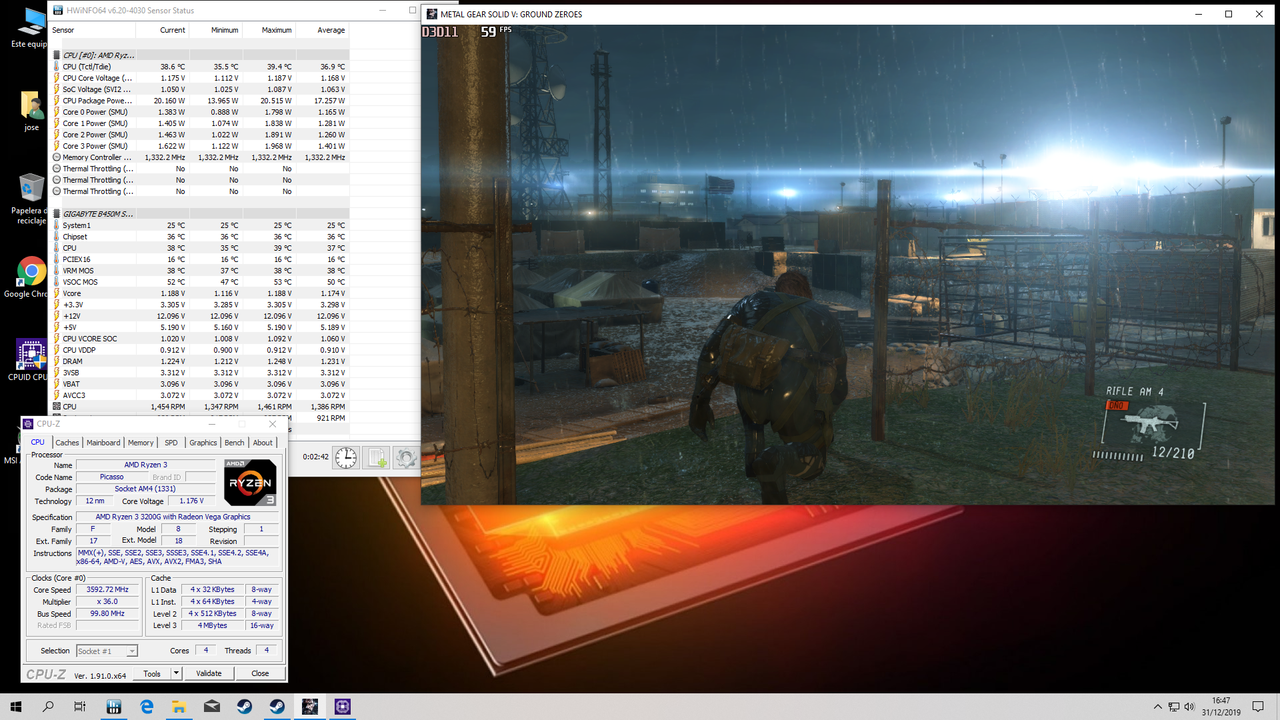Click the Tools button in CPU-Z

pos(152,673)
